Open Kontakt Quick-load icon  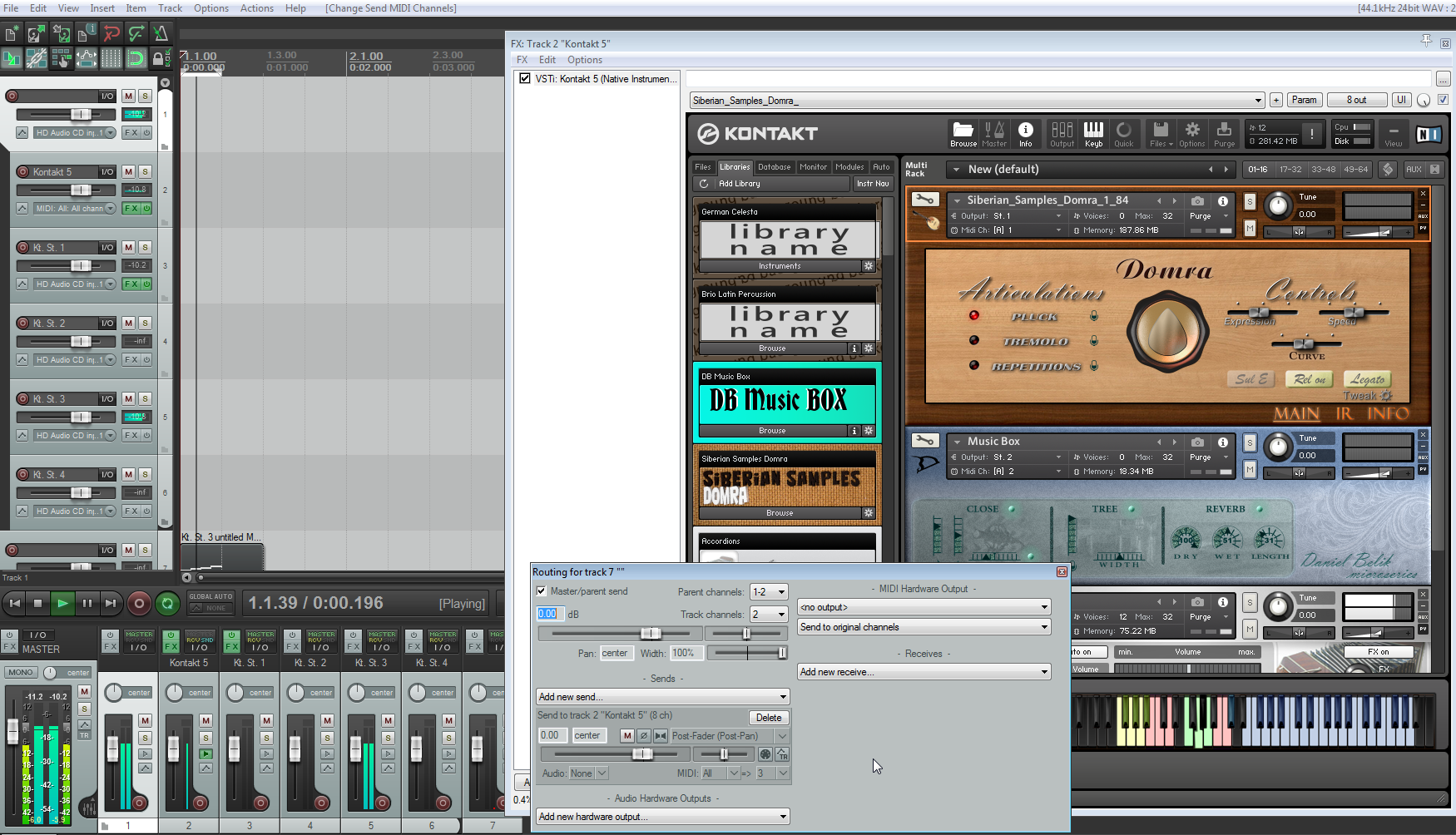coord(1124,133)
